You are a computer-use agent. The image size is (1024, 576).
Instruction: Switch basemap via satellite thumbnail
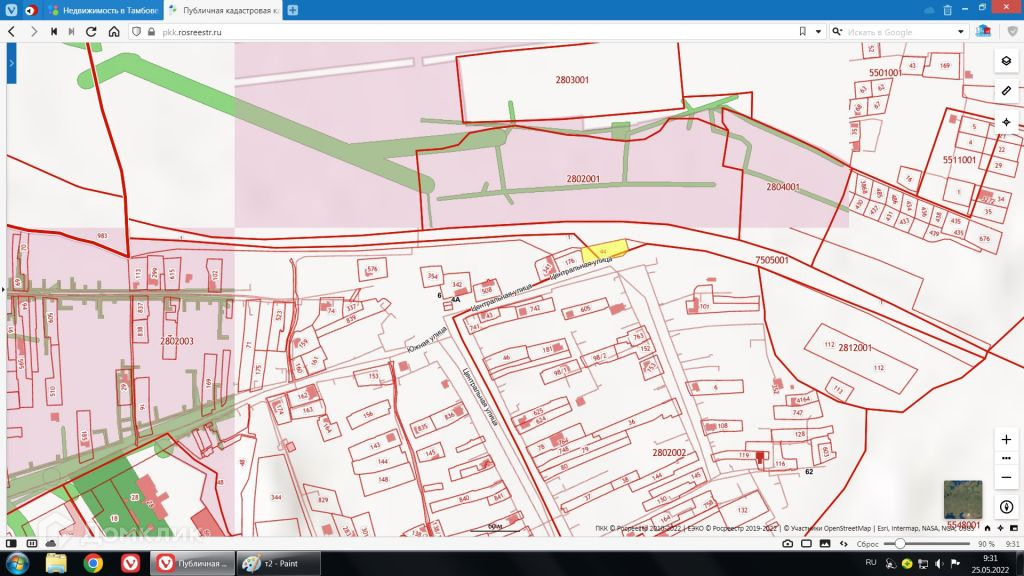click(963, 500)
